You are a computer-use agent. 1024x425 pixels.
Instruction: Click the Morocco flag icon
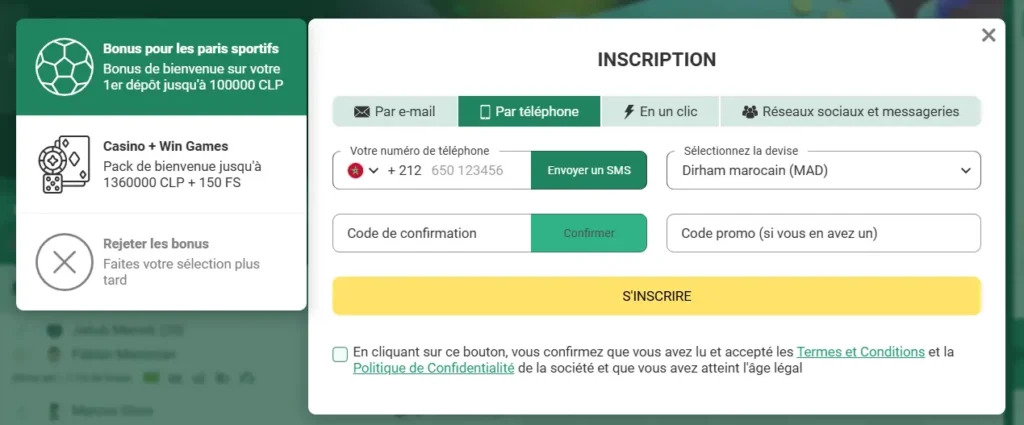tap(355, 170)
